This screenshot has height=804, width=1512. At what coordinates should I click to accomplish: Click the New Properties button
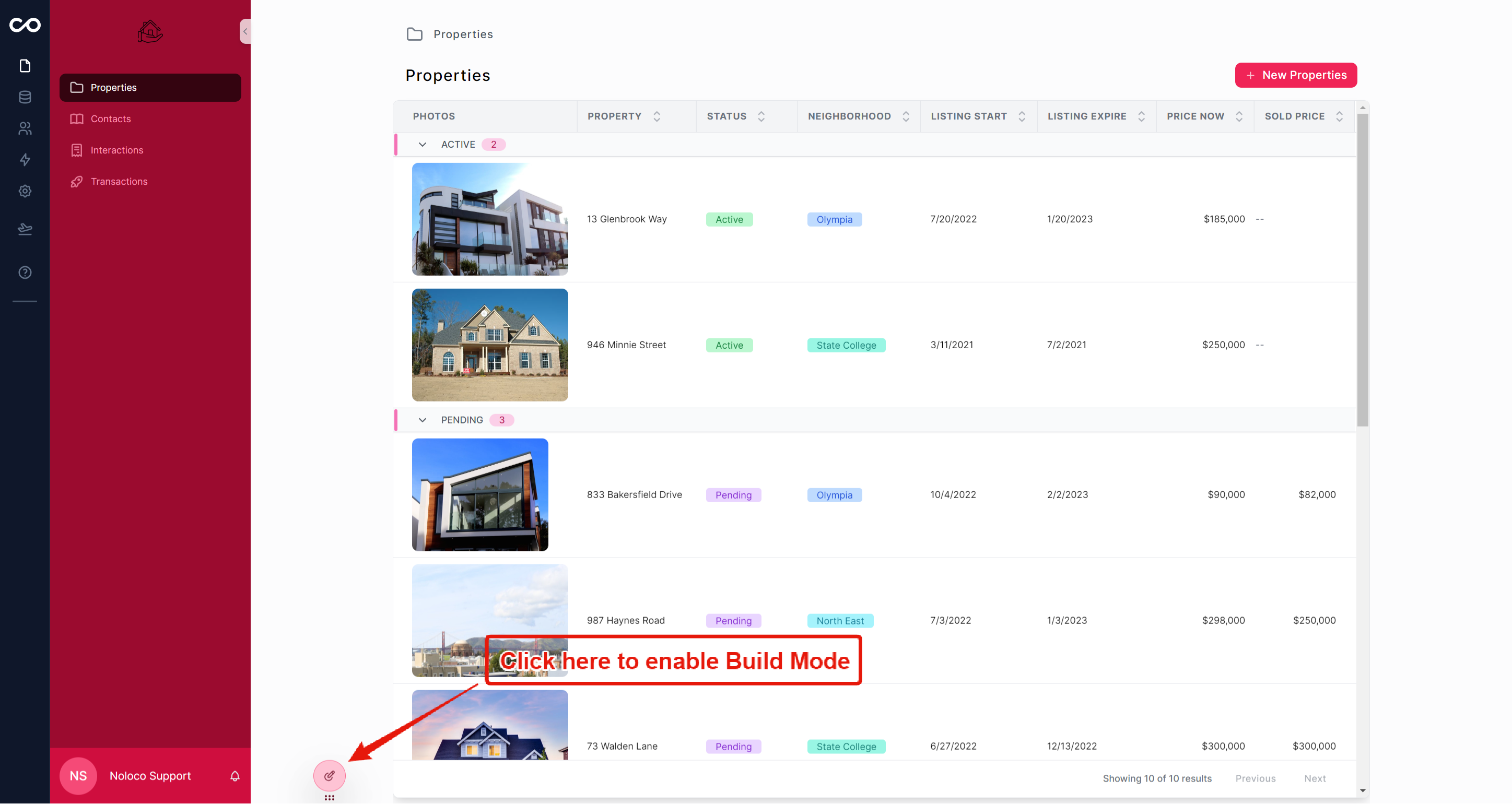(1295, 75)
